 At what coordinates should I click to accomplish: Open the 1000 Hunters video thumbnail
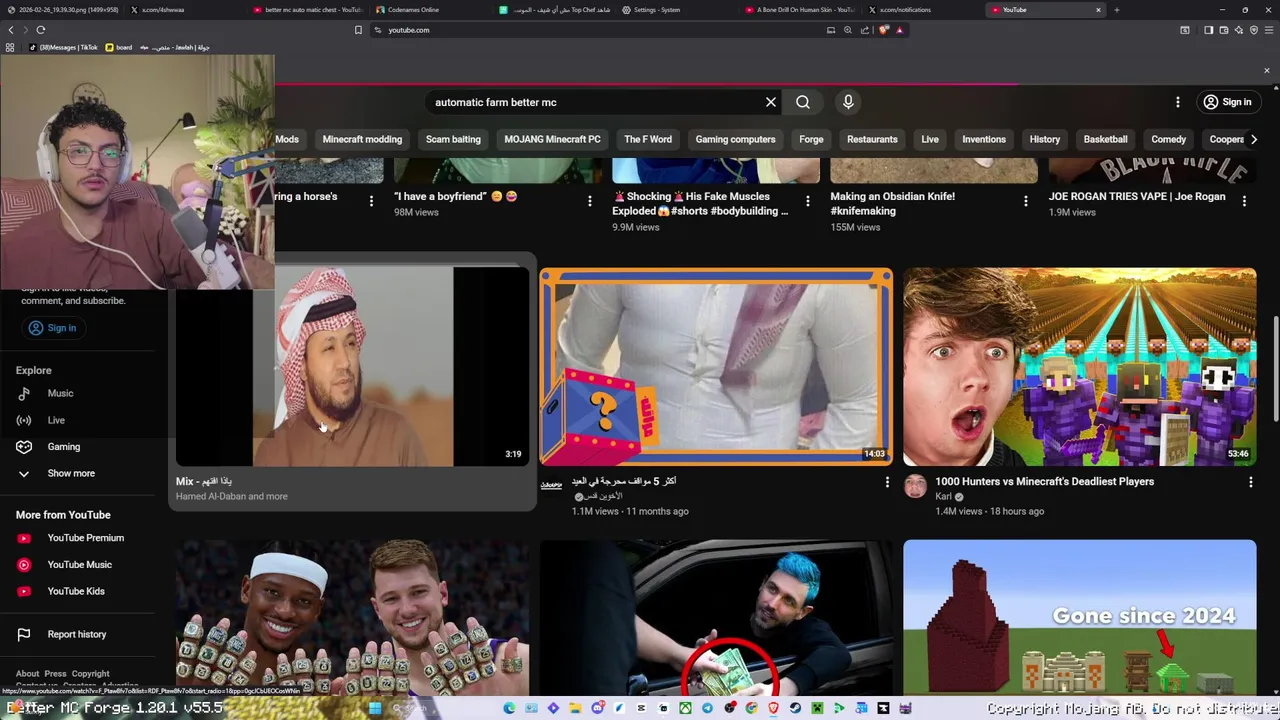click(1079, 367)
